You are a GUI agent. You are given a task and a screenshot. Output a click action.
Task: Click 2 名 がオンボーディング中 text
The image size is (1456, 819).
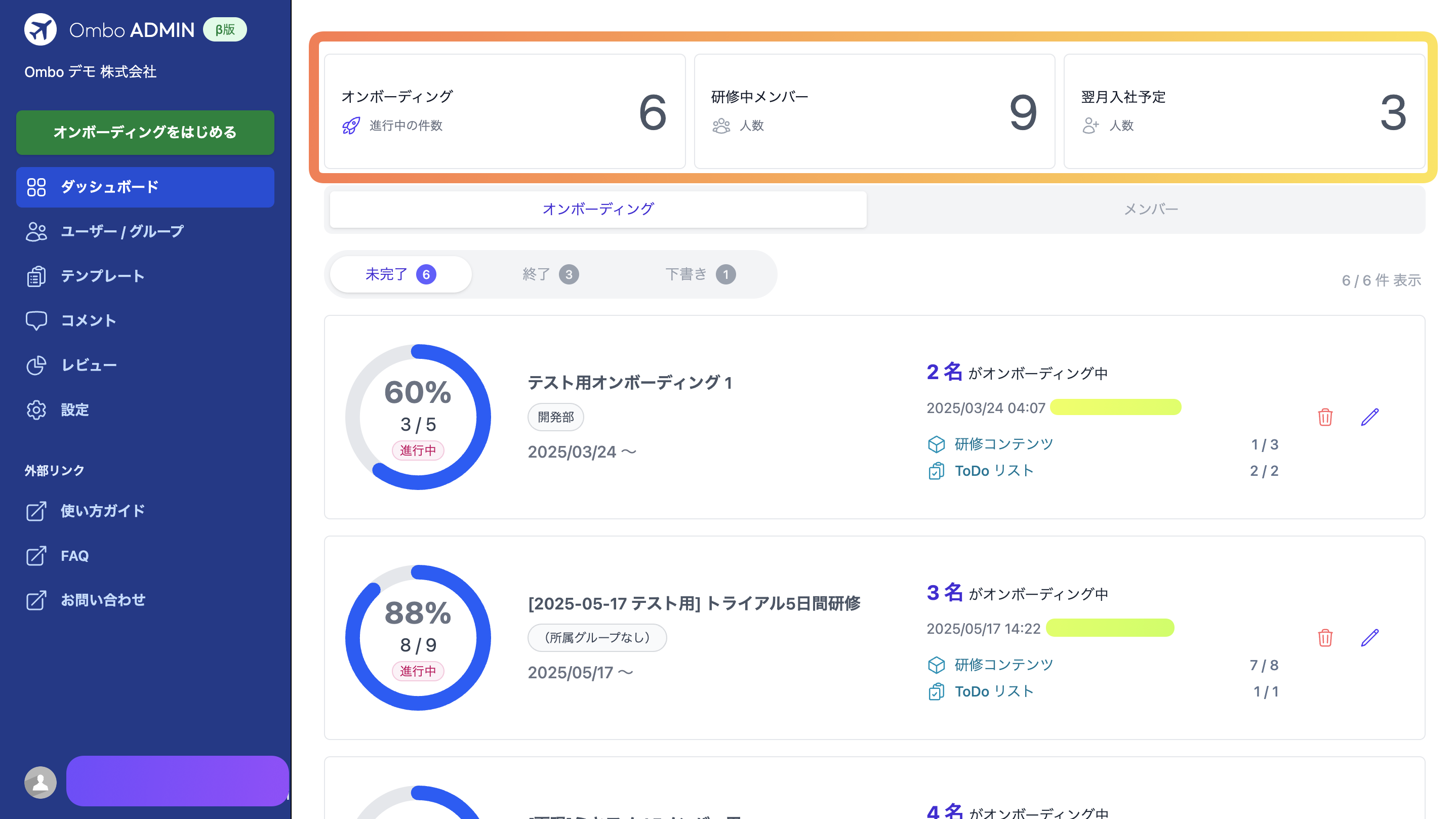click(1018, 373)
